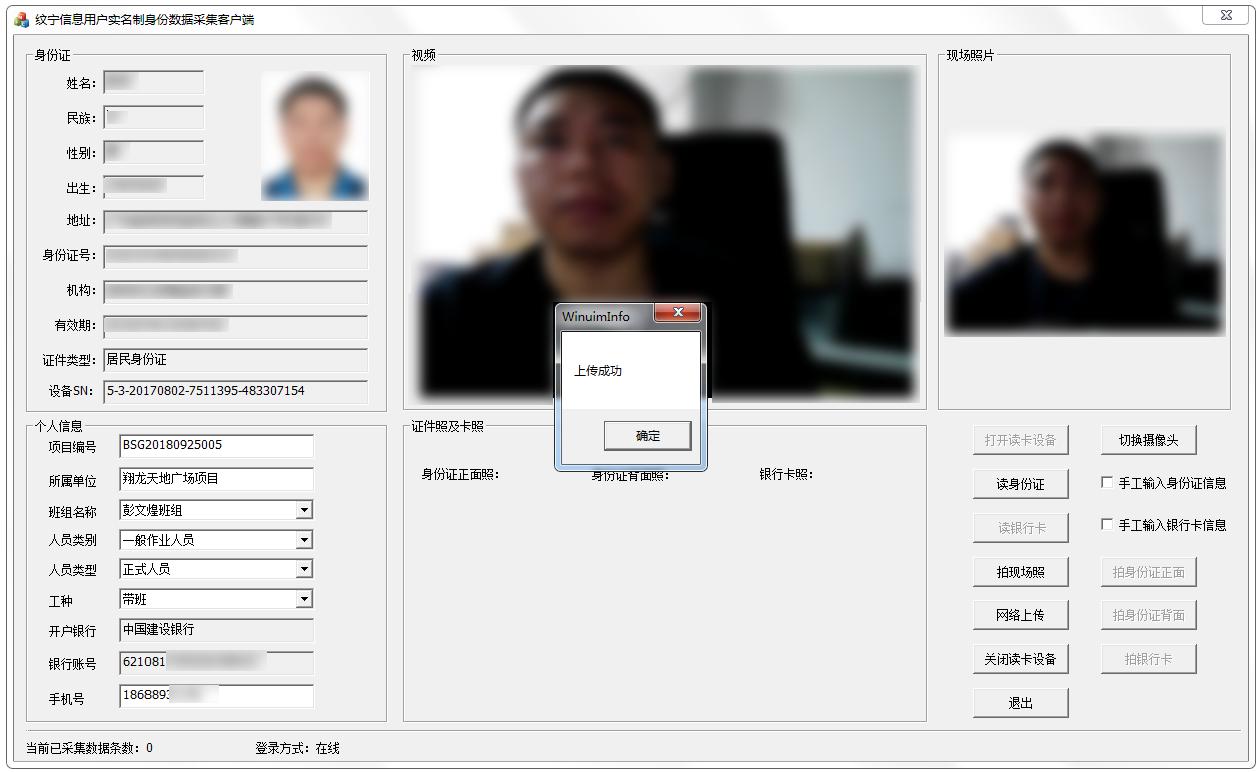
Task: Click the app icon in the title bar
Action: [x=22, y=19]
